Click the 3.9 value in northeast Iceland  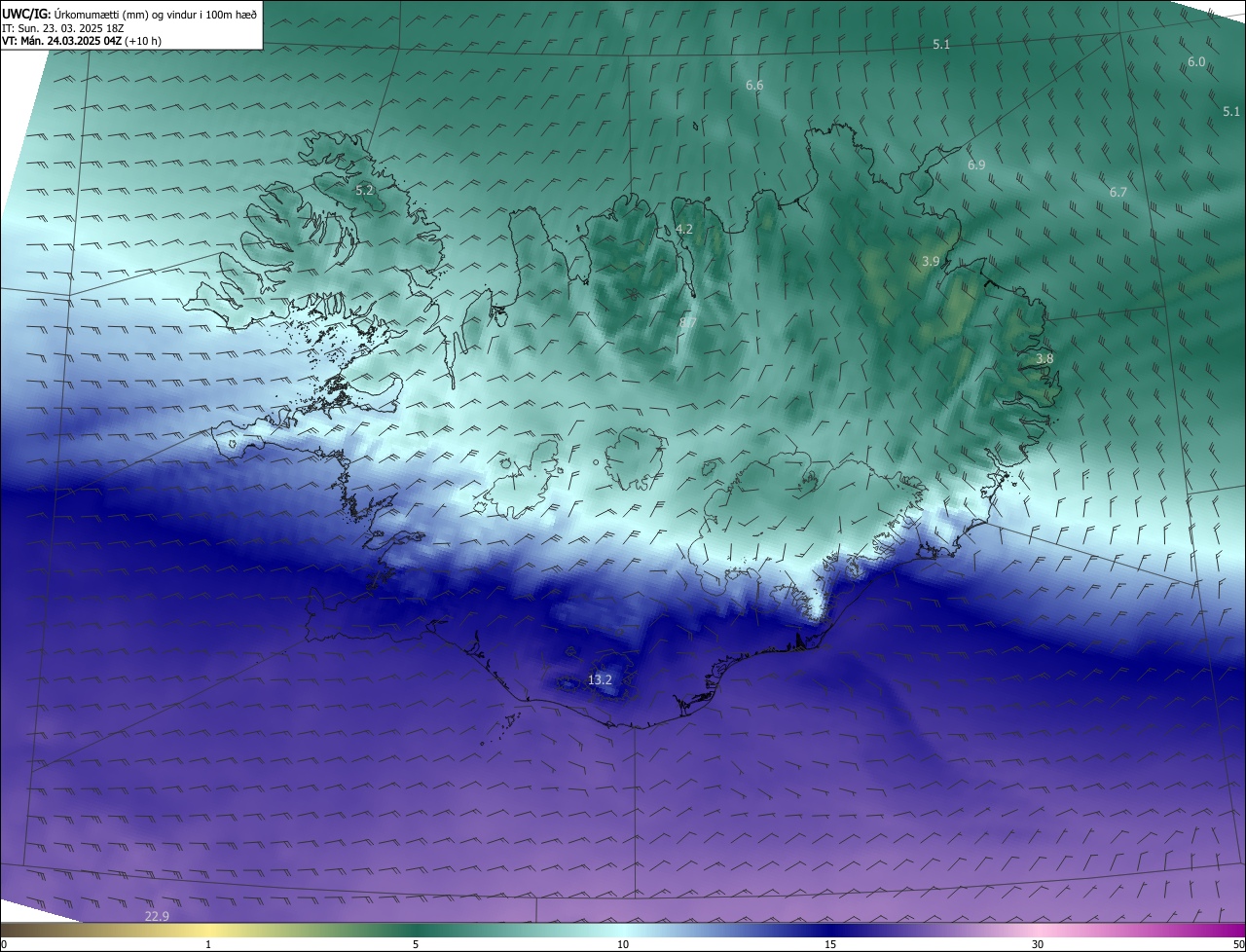(x=931, y=261)
